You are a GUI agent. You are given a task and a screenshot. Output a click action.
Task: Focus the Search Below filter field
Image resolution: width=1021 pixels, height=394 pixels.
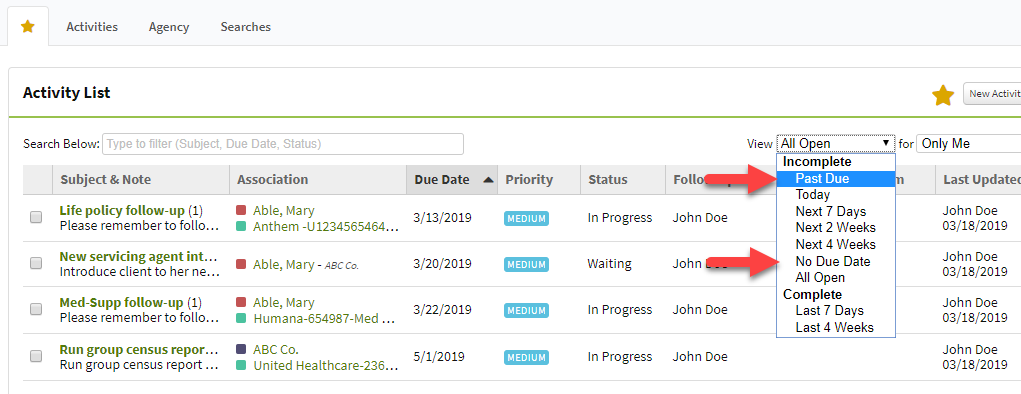[x=283, y=144]
